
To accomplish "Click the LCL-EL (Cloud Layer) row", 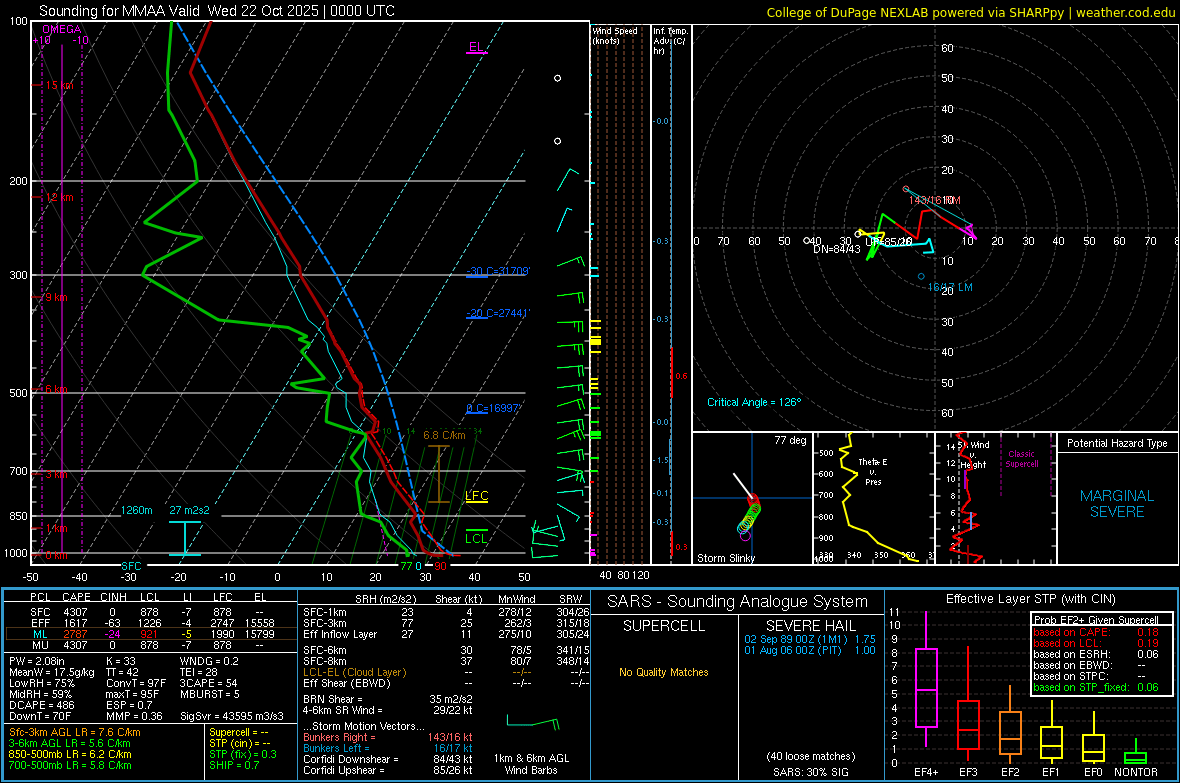I will [x=446, y=672].
